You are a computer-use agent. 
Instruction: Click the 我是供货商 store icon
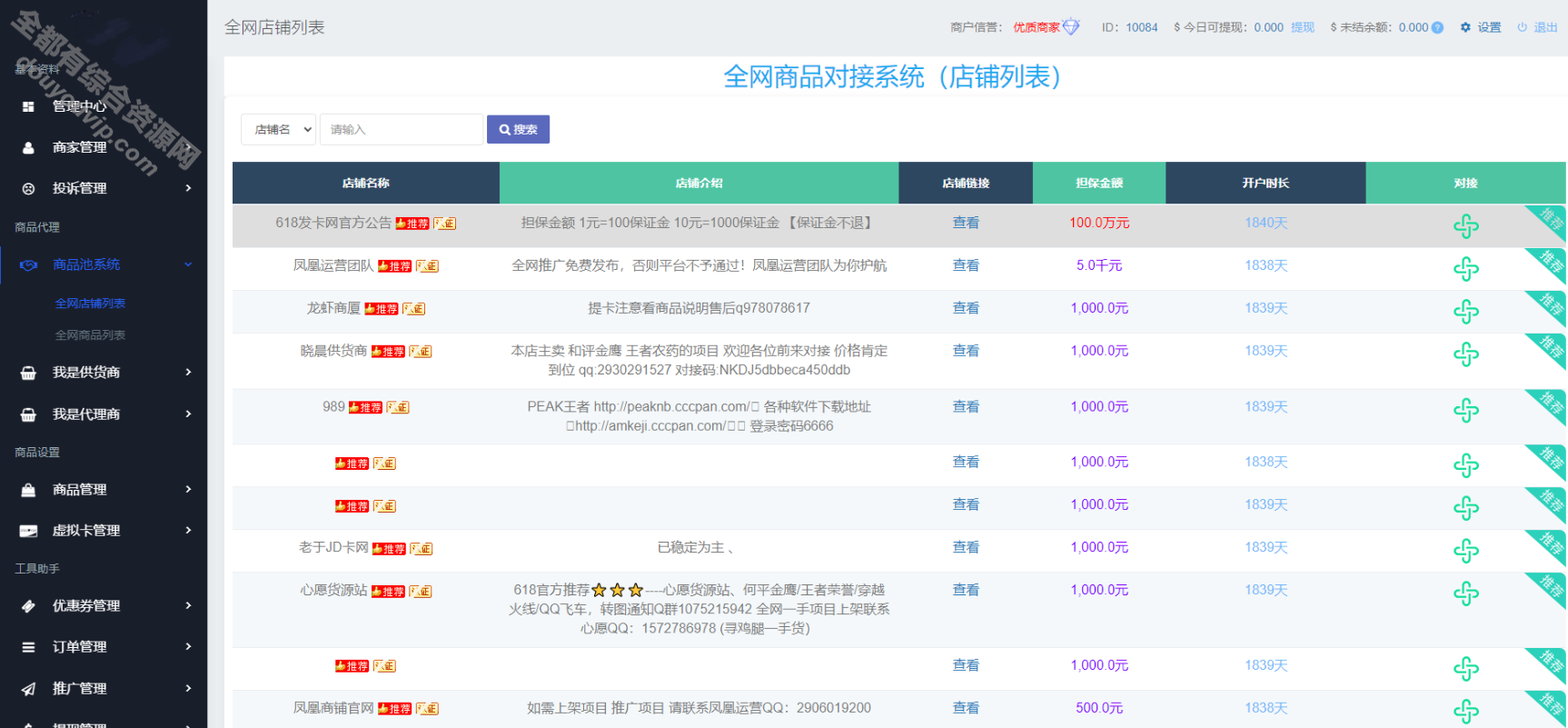(28, 373)
